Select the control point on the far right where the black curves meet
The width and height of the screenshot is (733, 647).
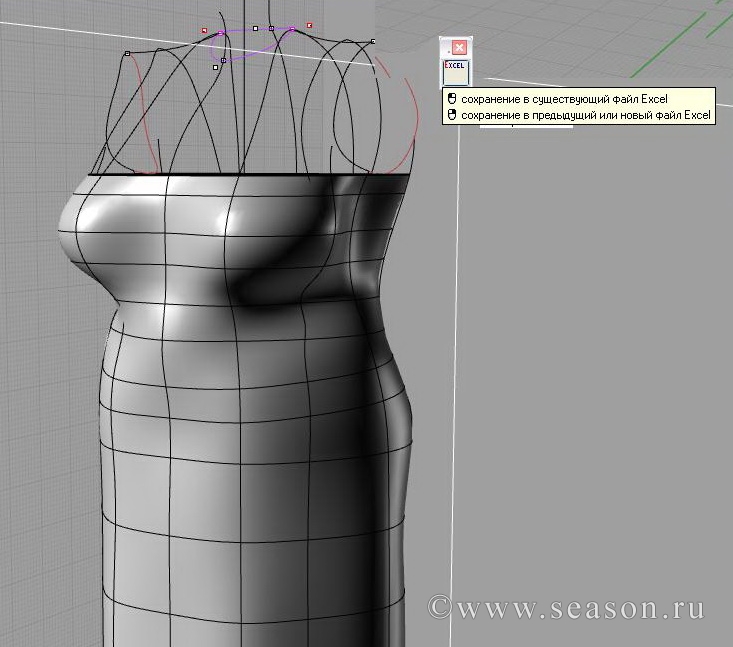click(373, 42)
